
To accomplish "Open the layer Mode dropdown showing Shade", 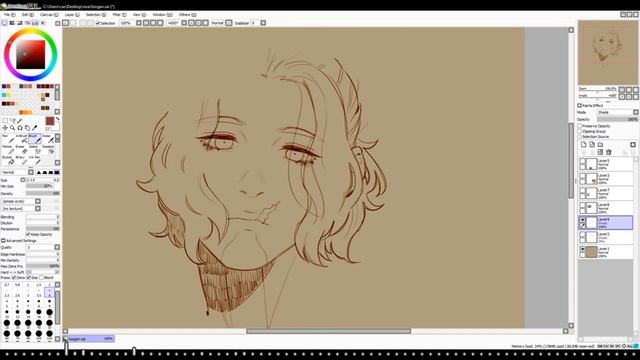I will point(618,112).
